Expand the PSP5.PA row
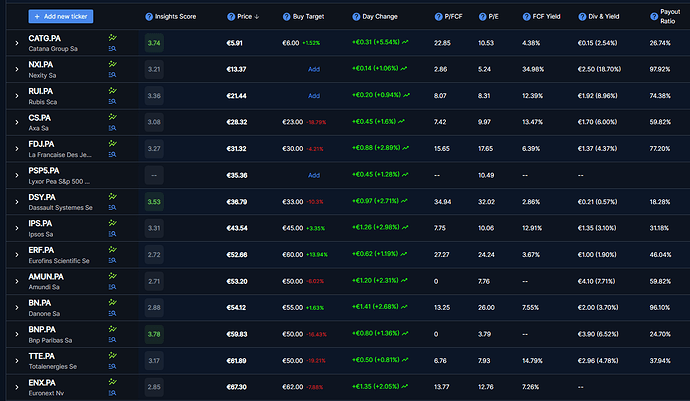The width and height of the screenshot is (690, 401). (x=17, y=175)
